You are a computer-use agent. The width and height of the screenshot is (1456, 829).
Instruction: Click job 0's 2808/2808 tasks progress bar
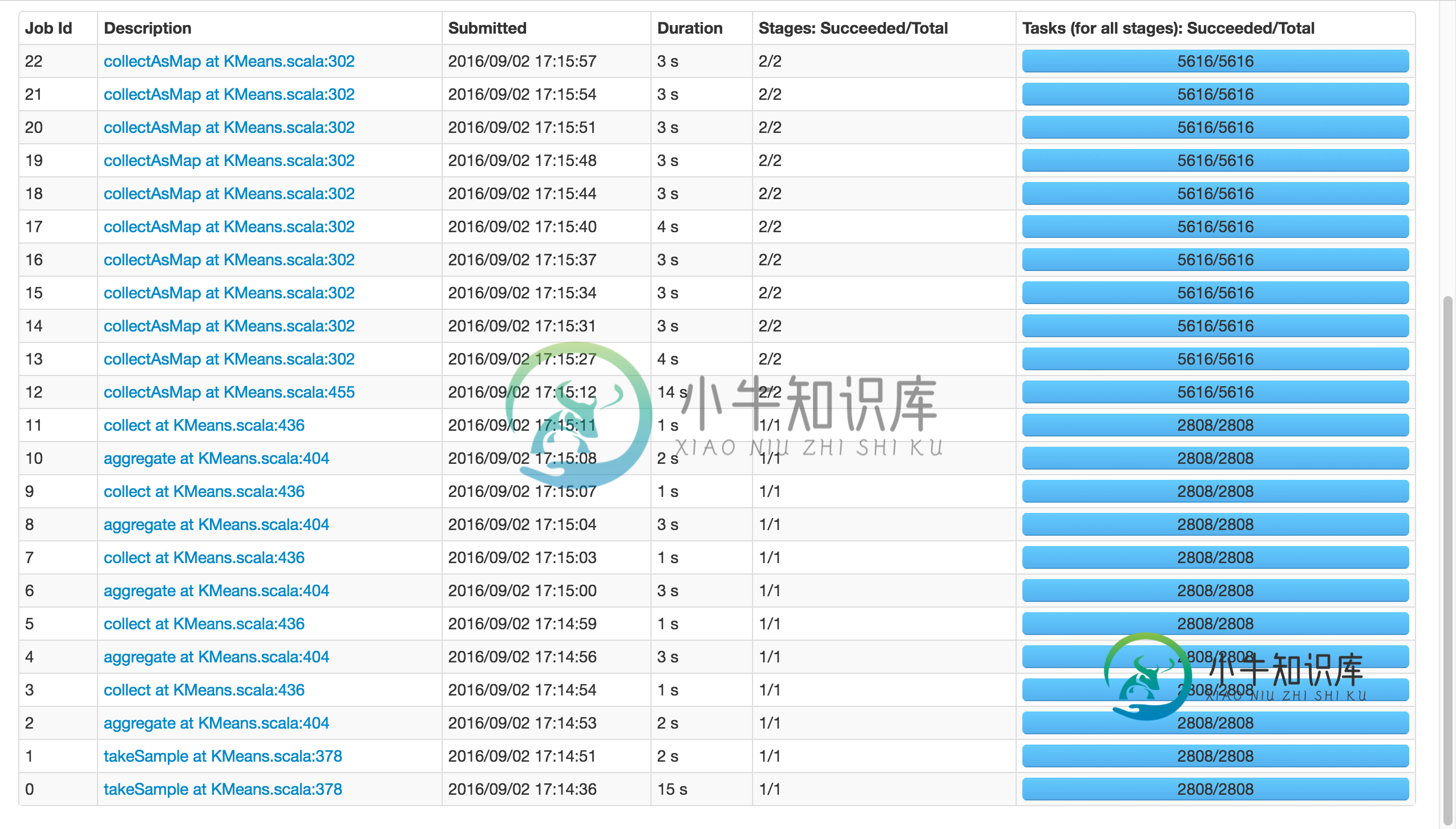point(1215,789)
